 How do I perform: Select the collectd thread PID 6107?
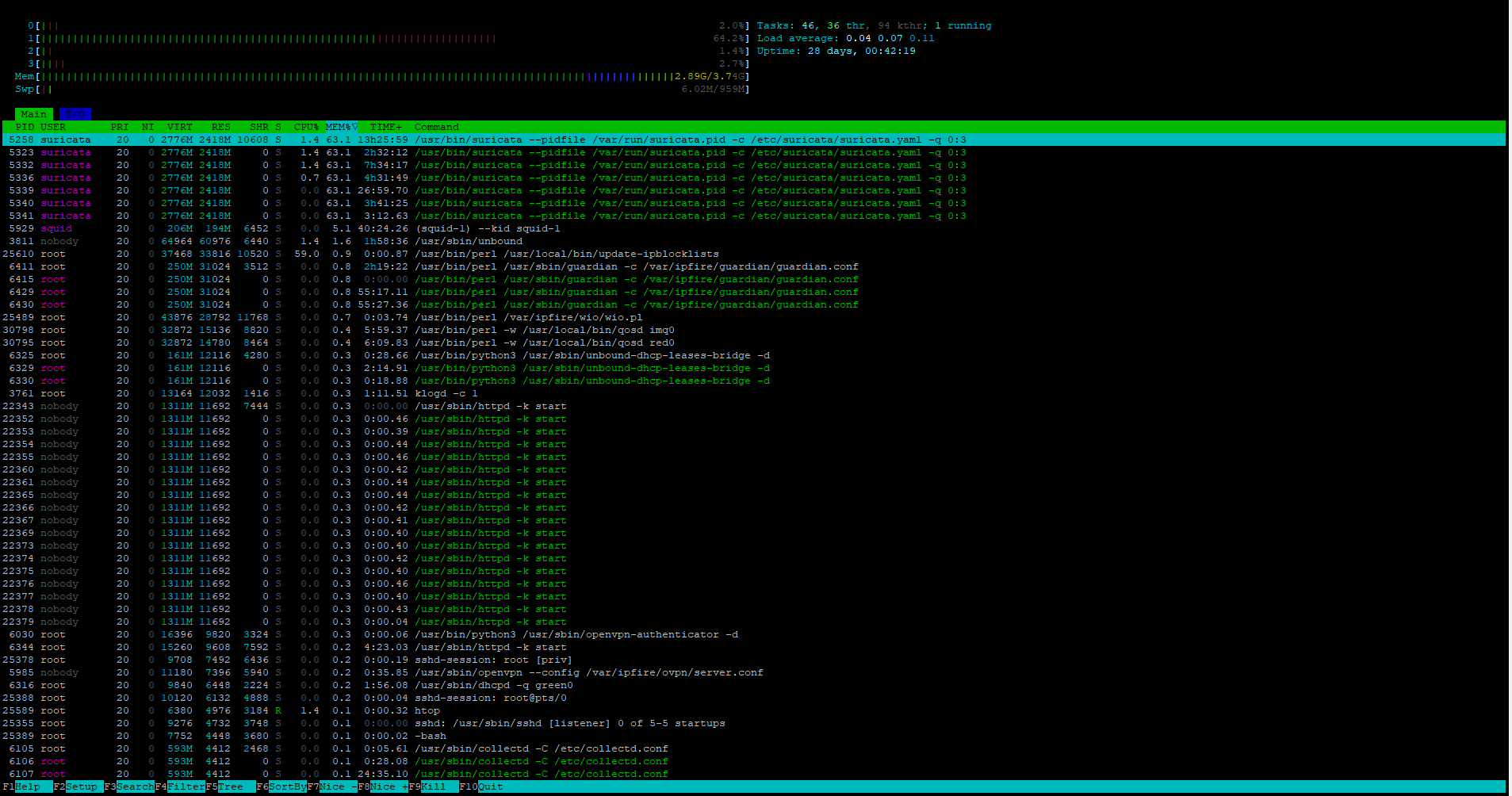coord(754,774)
